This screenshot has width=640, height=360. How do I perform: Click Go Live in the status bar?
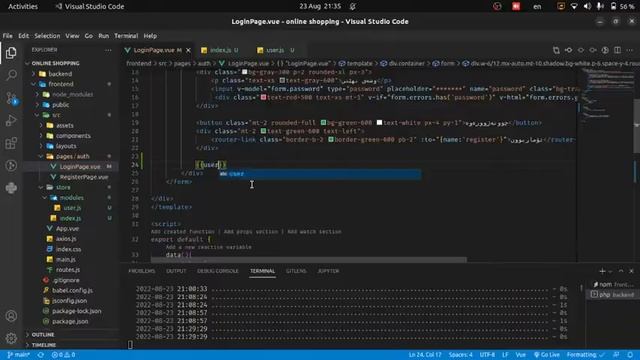(547, 355)
